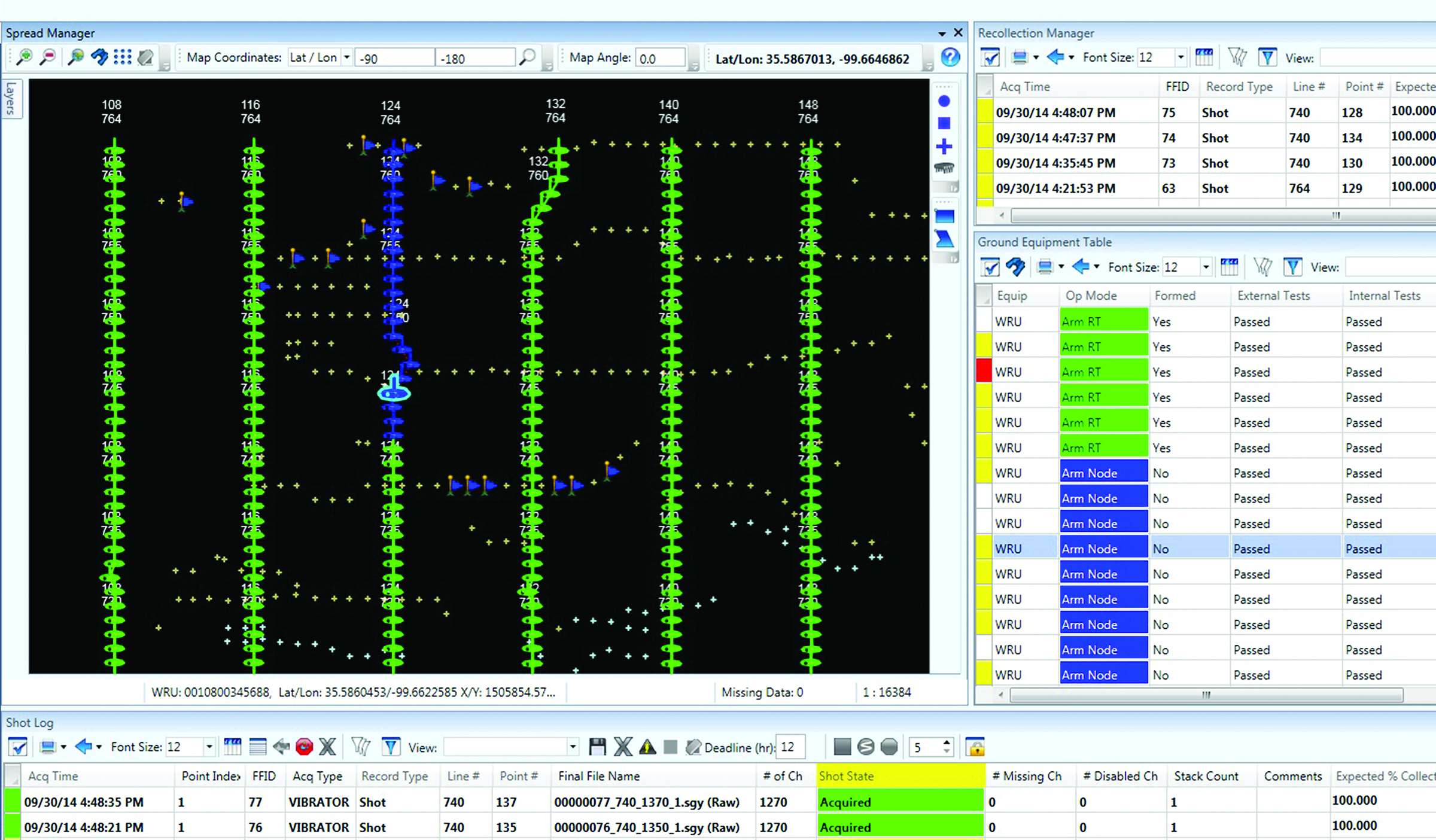Sort Recollection Manager by FFID header

coord(1177,87)
